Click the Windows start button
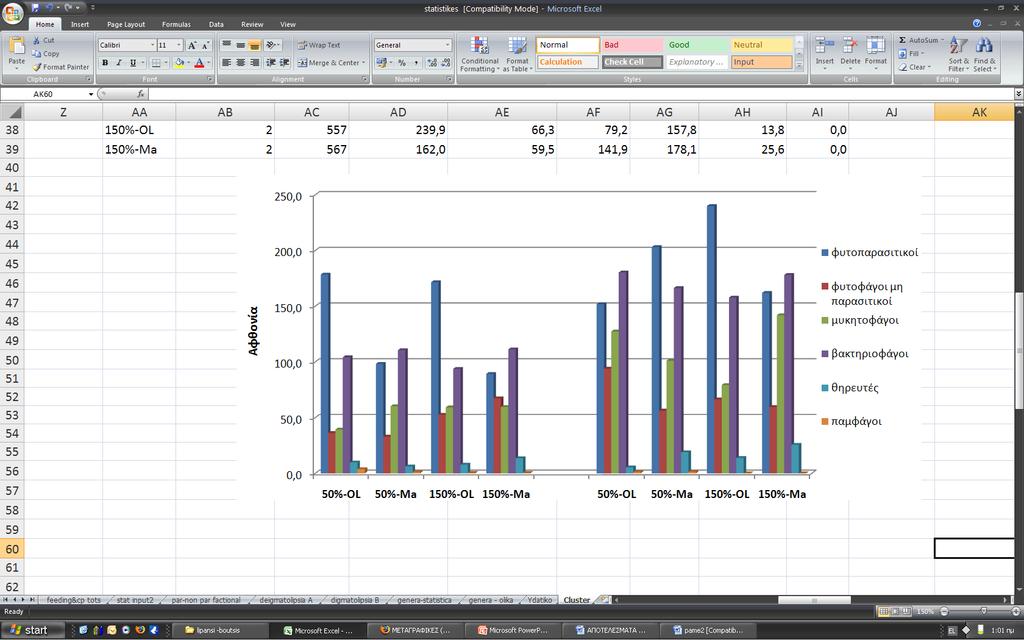 (33, 630)
